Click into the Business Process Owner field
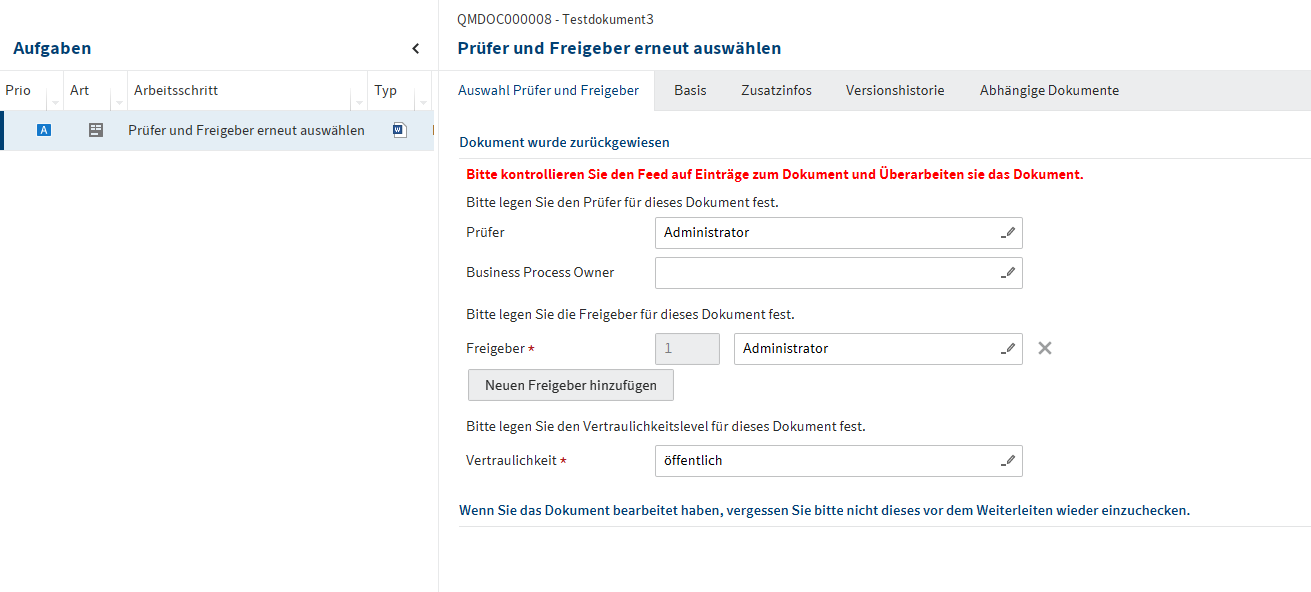 pyautogui.click(x=825, y=273)
